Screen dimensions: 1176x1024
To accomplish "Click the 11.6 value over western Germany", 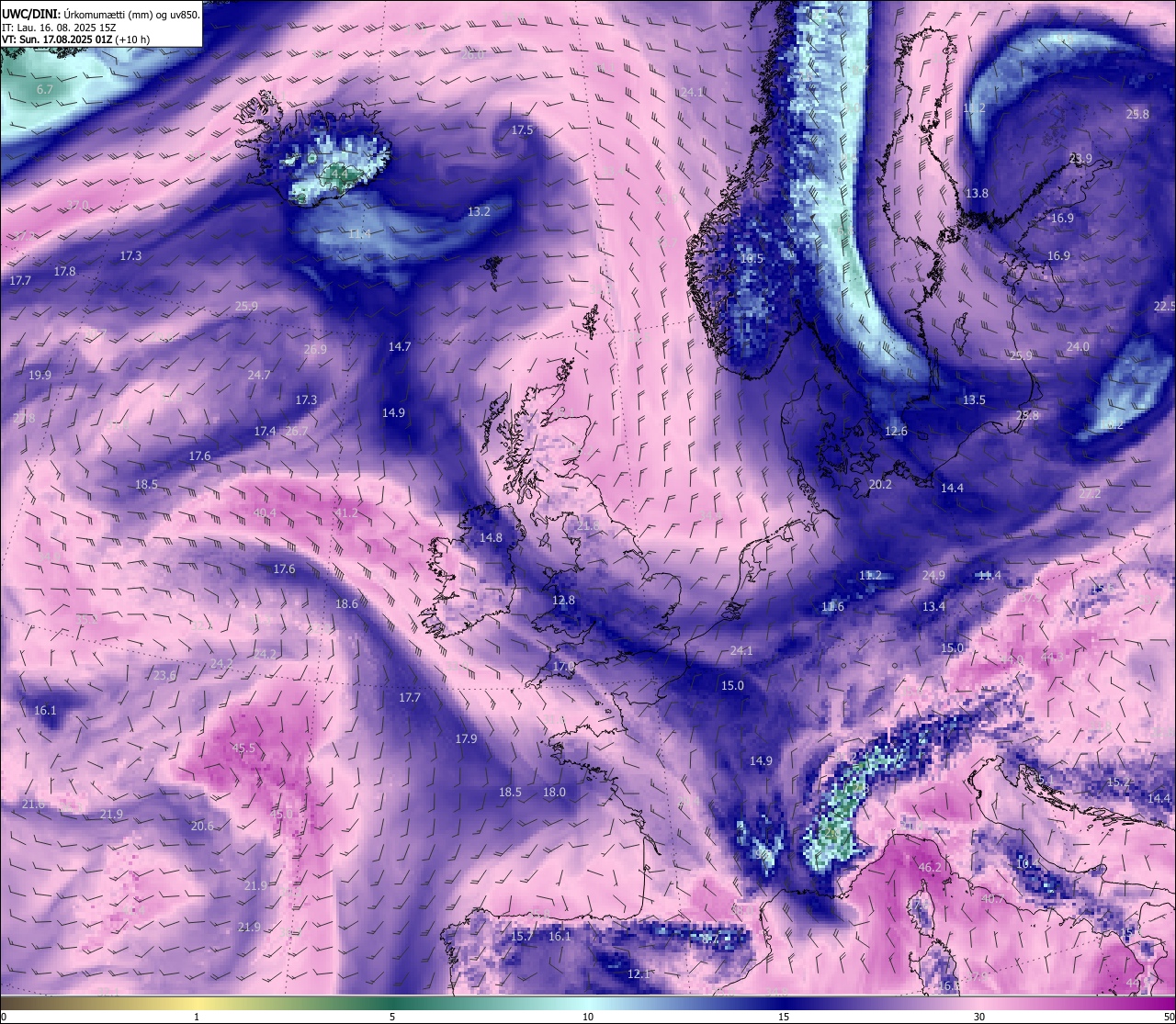I will (832, 606).
